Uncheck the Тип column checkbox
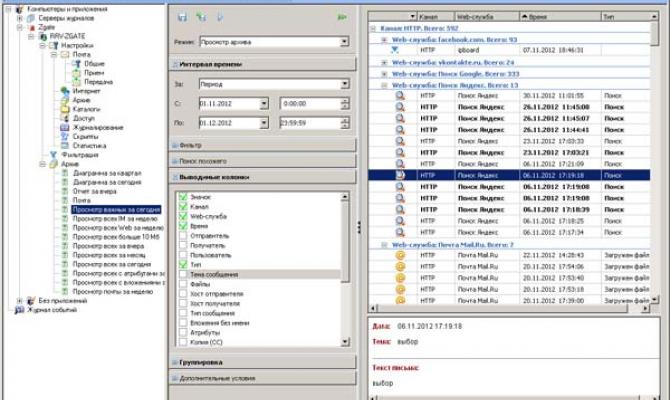The height and width of the screenshot is (400, 670). click(183, 265)
